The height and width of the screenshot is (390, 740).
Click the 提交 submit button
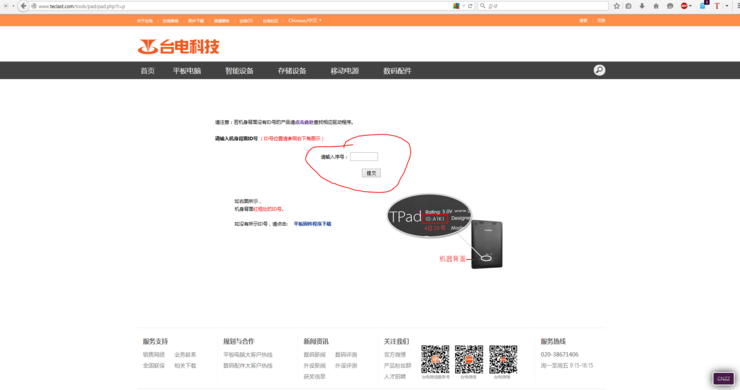point(371,173)
